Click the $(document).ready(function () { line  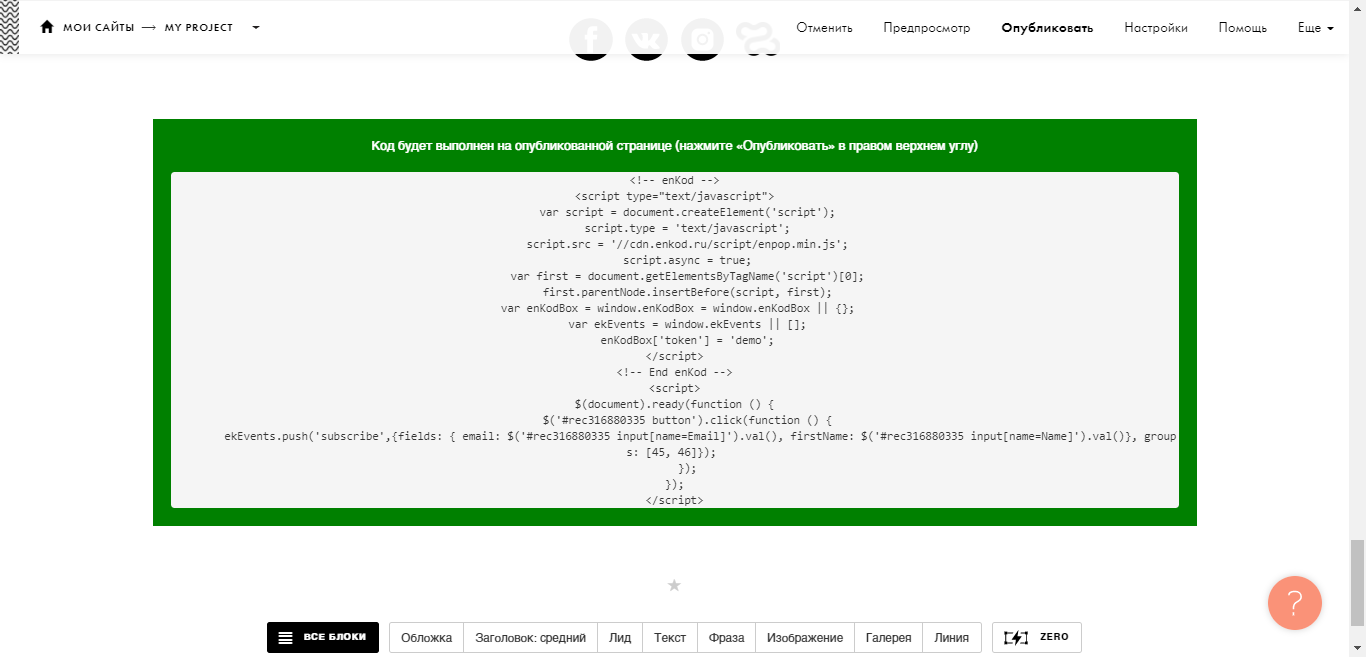675,404
